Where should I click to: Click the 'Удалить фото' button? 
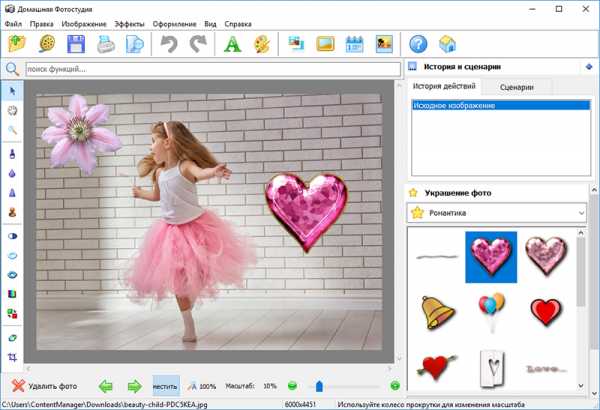coord(45,386)
